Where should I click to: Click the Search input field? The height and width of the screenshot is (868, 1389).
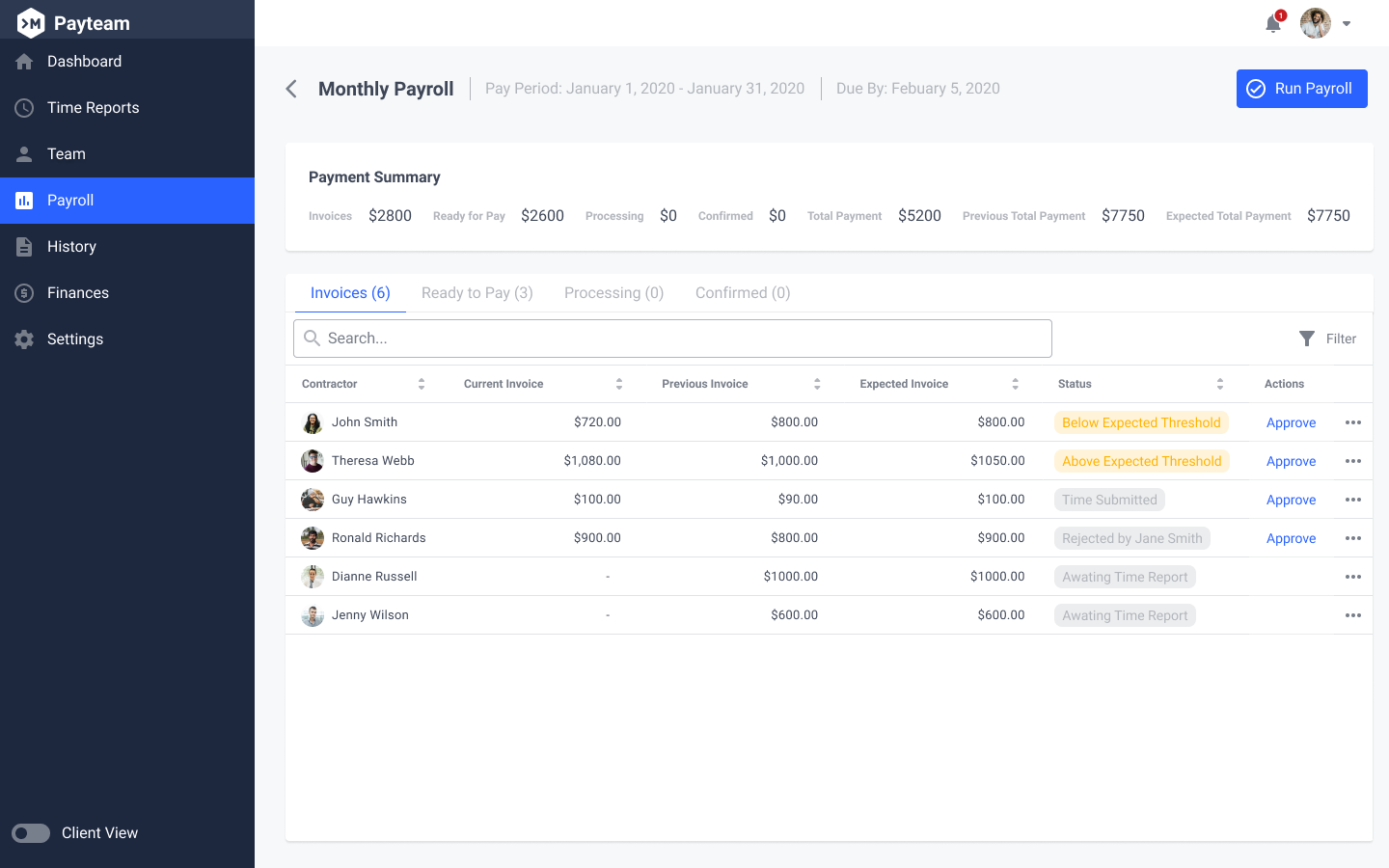point(672,339)
